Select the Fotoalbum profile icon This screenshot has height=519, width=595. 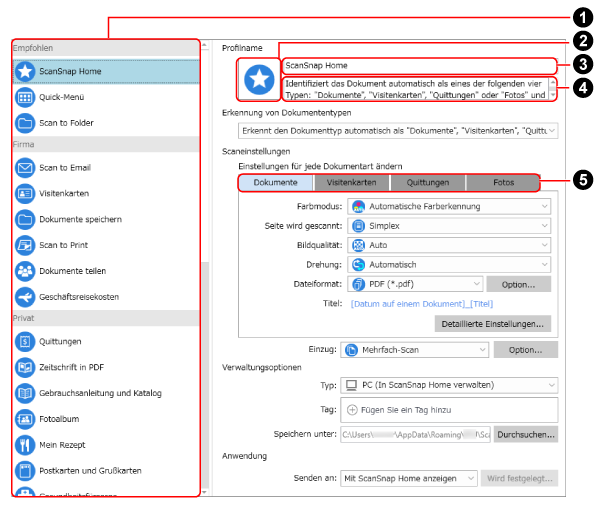[x=25, y=419]
